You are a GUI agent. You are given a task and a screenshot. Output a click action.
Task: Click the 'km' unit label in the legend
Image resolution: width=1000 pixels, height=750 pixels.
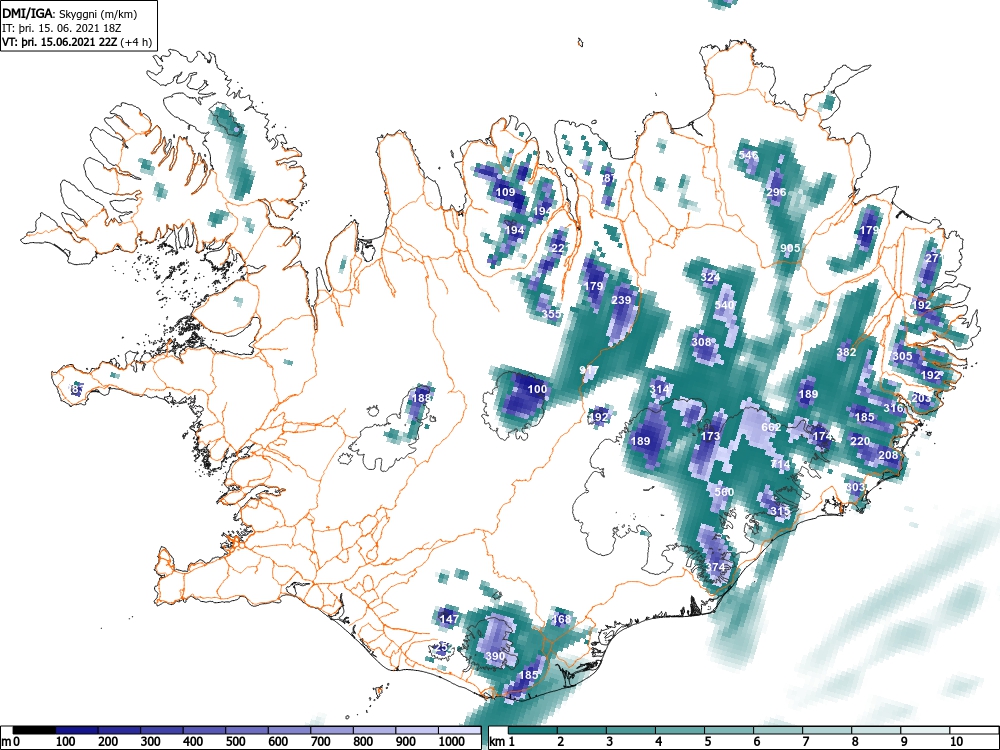pyautogui.click(x=497, y=742)
